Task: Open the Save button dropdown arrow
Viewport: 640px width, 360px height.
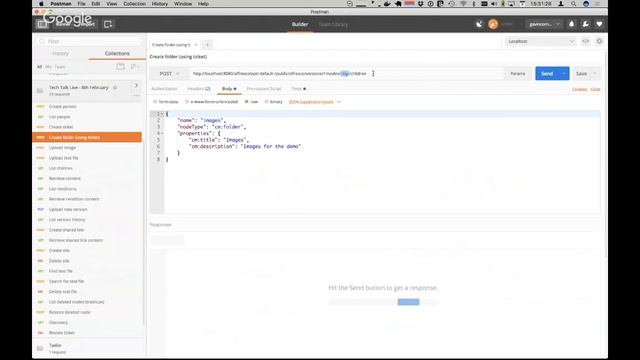Action: 595,73
